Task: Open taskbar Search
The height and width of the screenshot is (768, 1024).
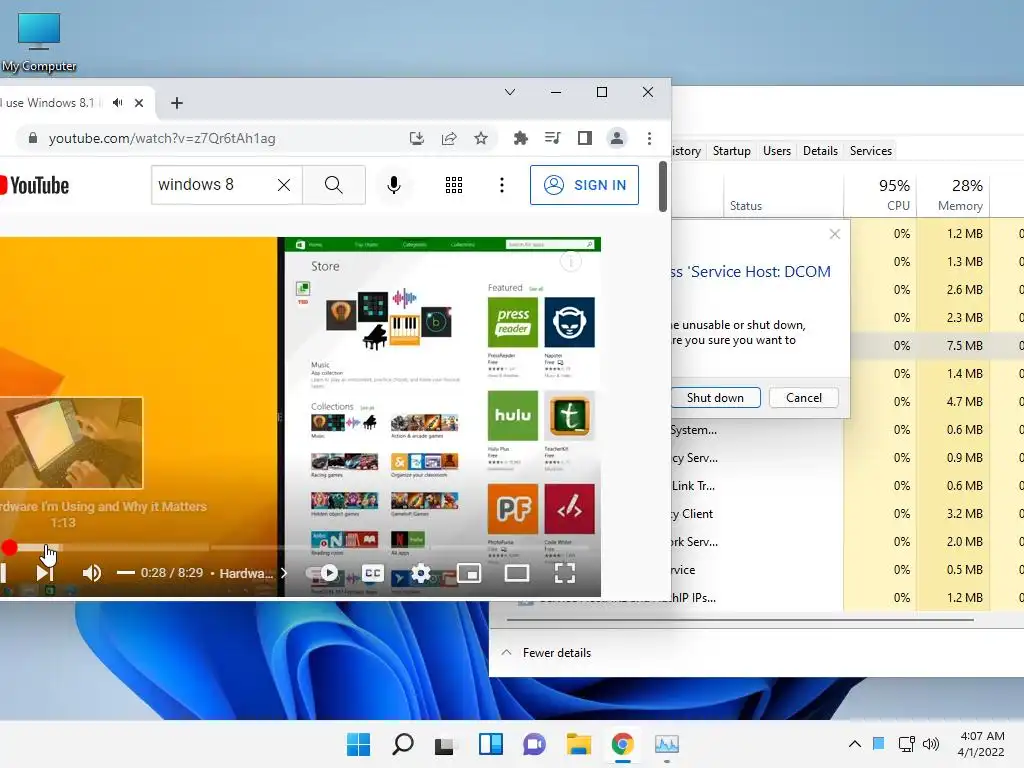Action: coord(402,744)
